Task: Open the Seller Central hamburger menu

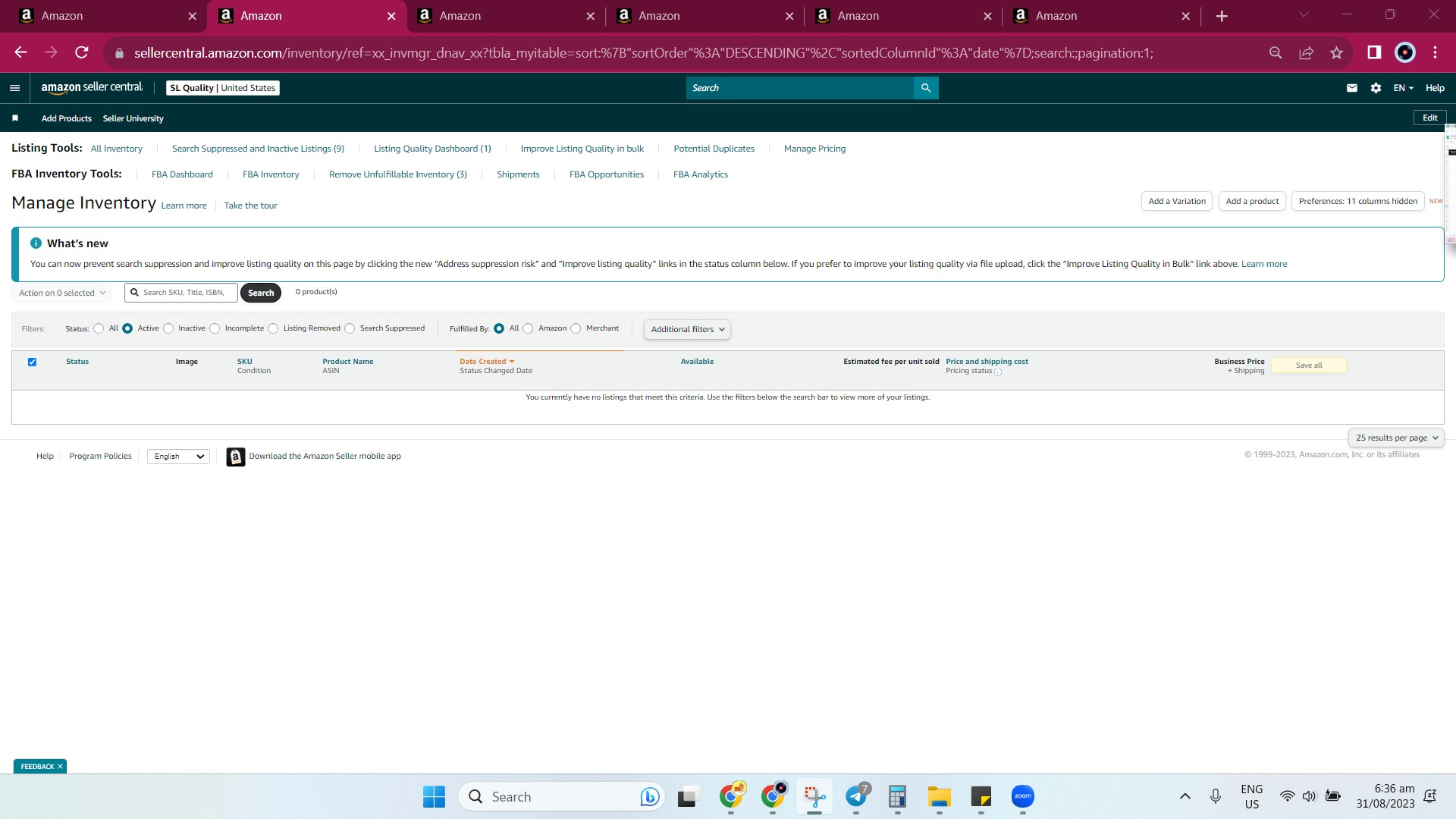Action: tap(14, 88)
